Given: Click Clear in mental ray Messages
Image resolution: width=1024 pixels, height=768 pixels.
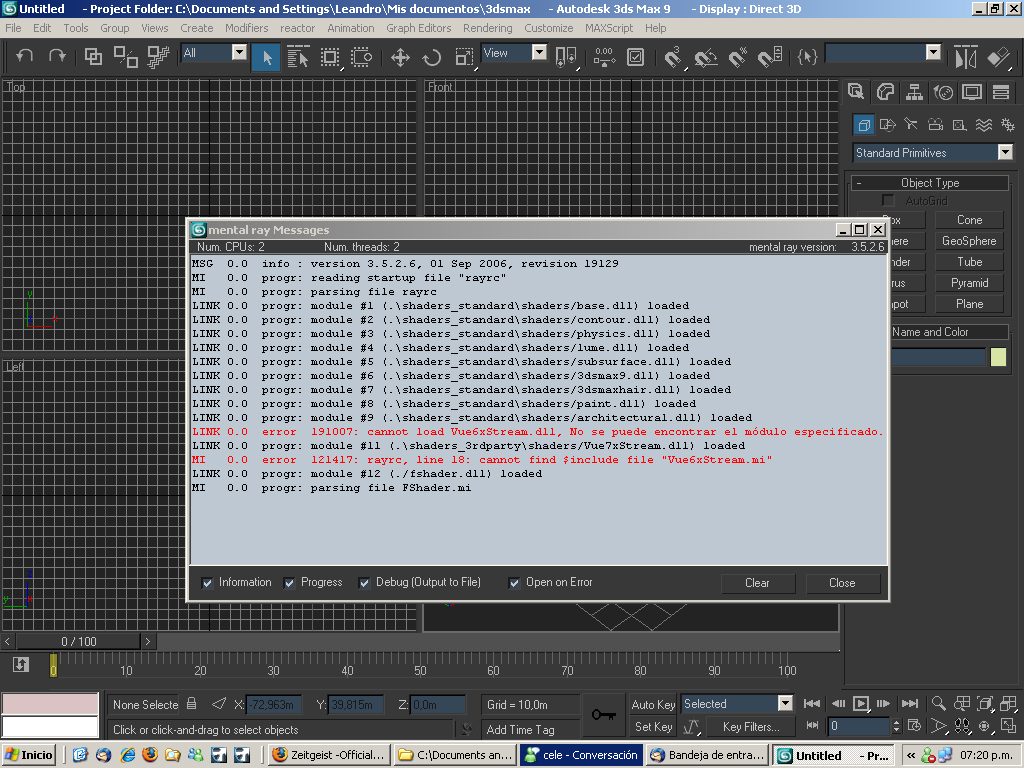Looking at the screenshot, I should click(758, 583).
